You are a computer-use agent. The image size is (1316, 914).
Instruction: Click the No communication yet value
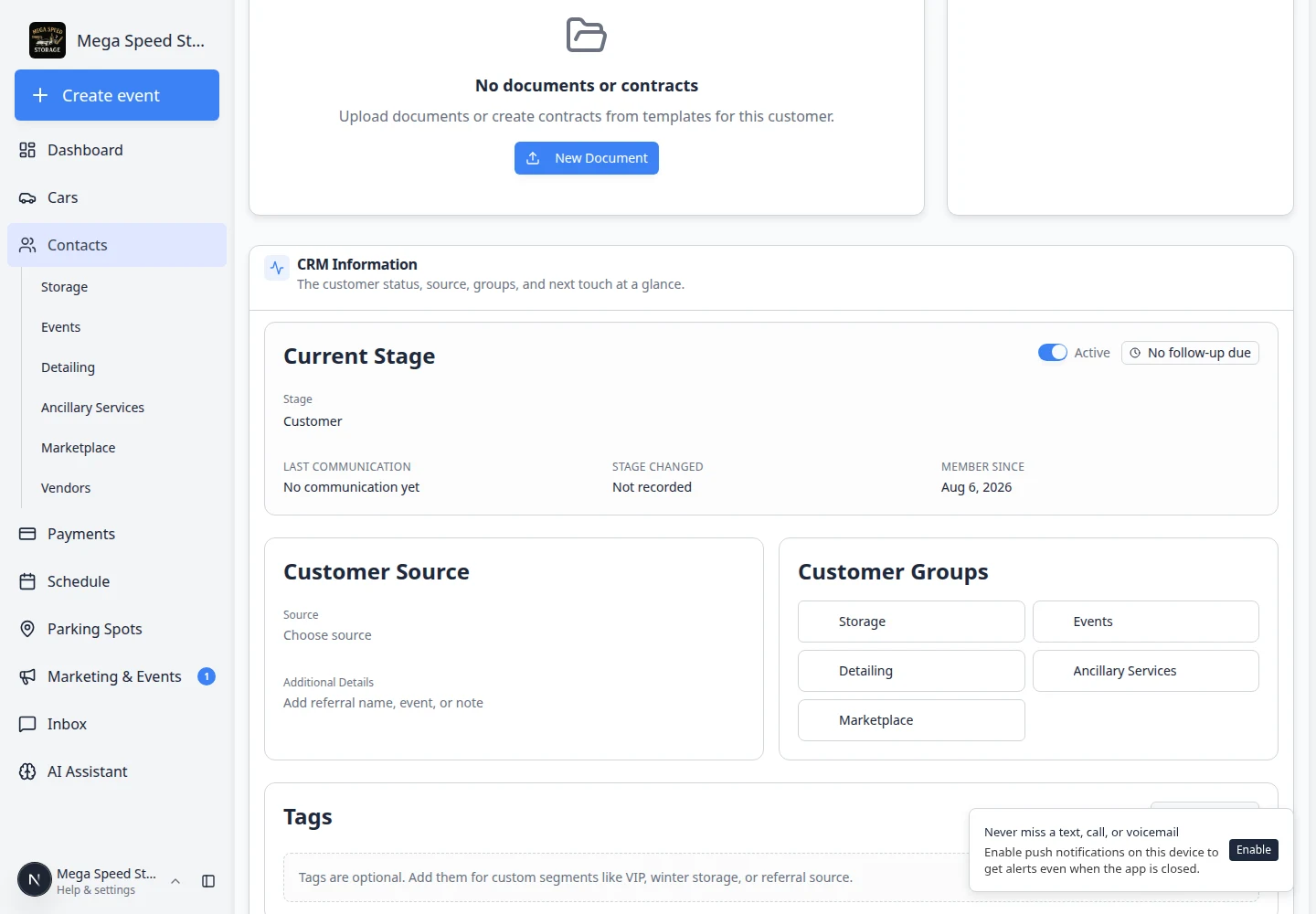point(351,487)
